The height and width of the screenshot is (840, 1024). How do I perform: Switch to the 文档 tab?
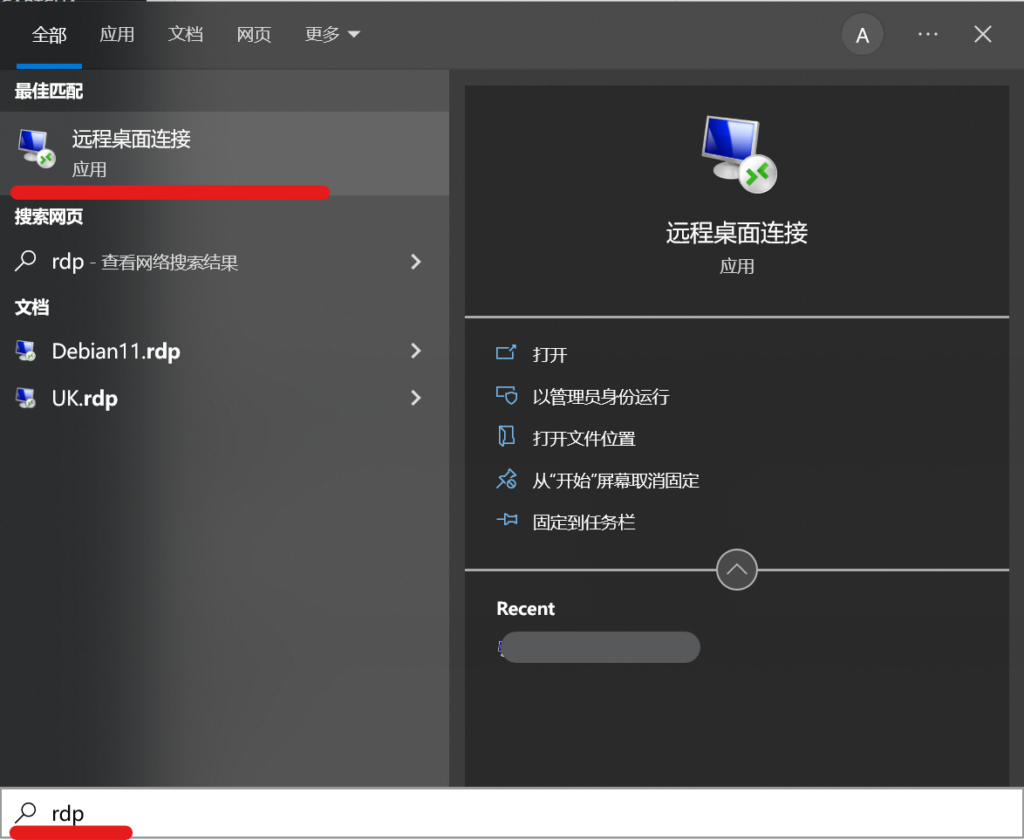click(185, 35)
